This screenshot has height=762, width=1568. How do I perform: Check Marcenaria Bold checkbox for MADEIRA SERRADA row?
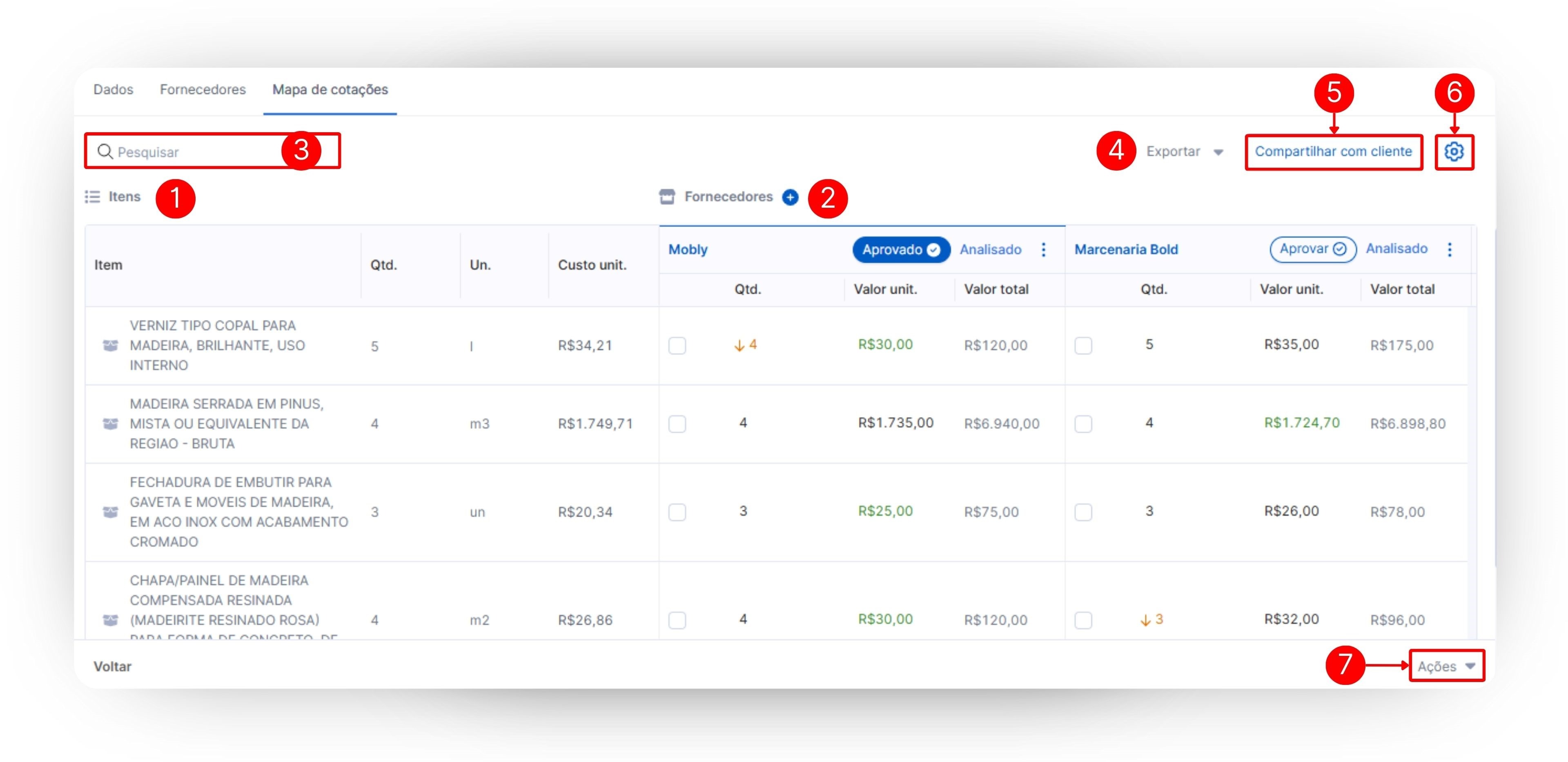pyautogui.click(x=1083, y=424)
